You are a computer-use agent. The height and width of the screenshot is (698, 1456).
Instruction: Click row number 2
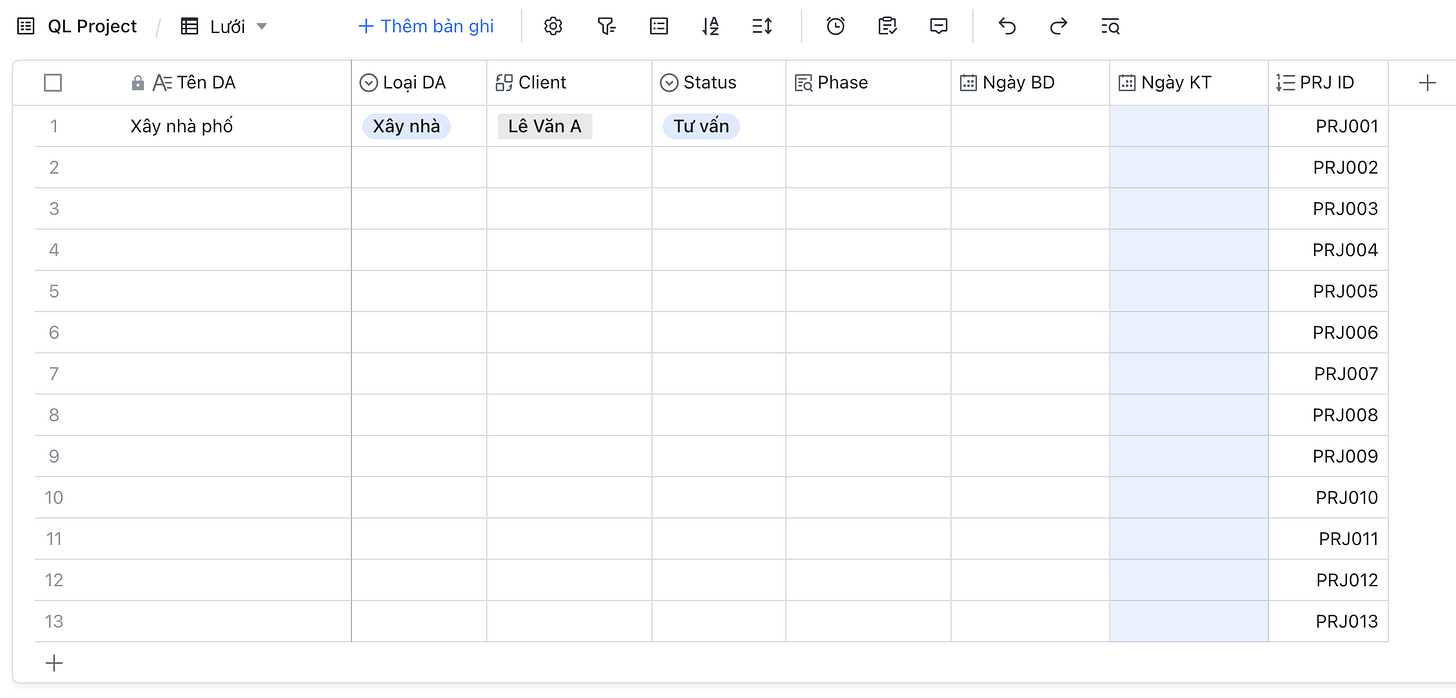[x=54, y=167]
